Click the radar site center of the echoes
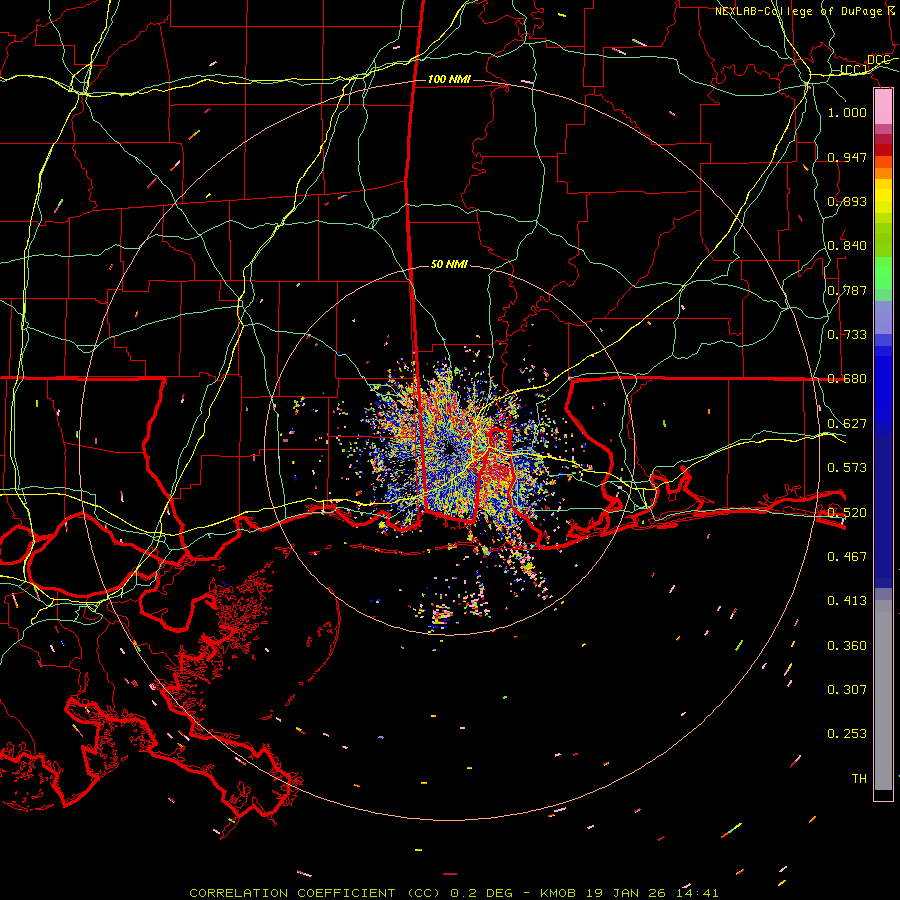900x900 pixels. click(x=450, y=448)
